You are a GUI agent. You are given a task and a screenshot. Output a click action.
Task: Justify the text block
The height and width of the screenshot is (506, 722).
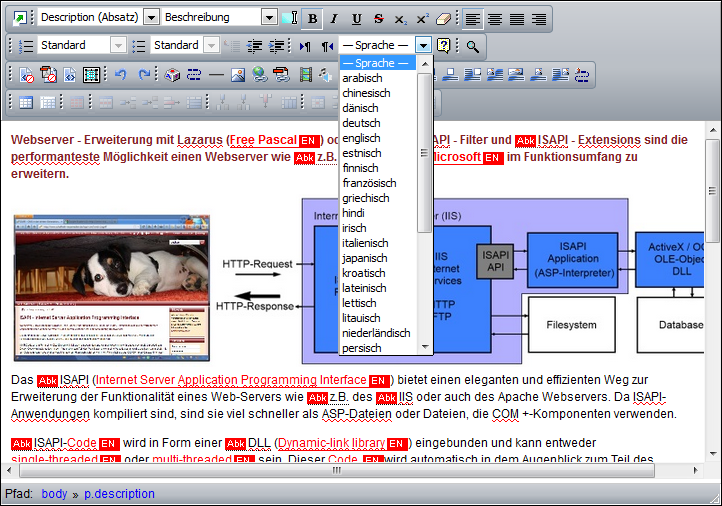pos(517,18)
